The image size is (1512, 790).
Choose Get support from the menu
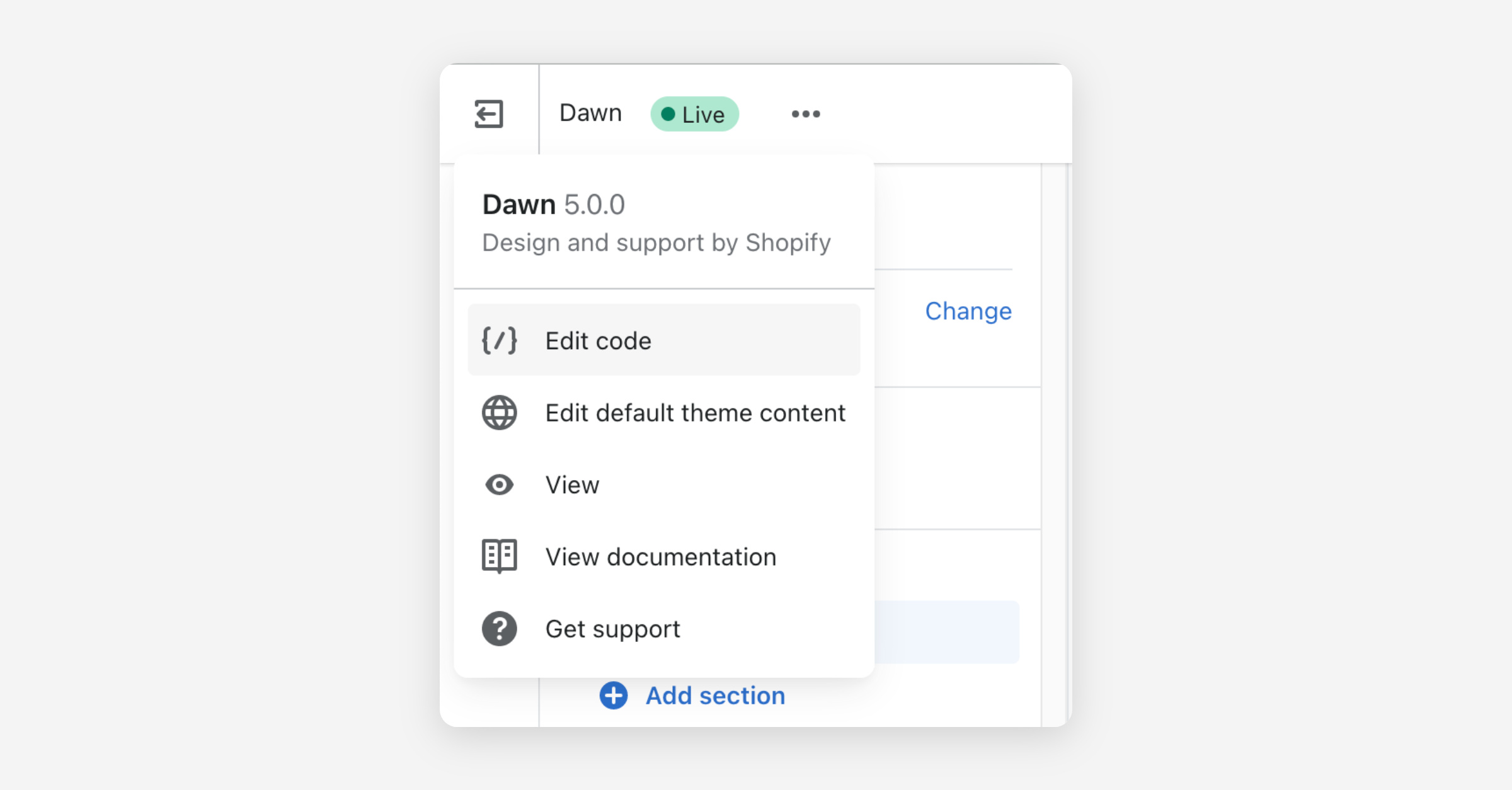612,629
